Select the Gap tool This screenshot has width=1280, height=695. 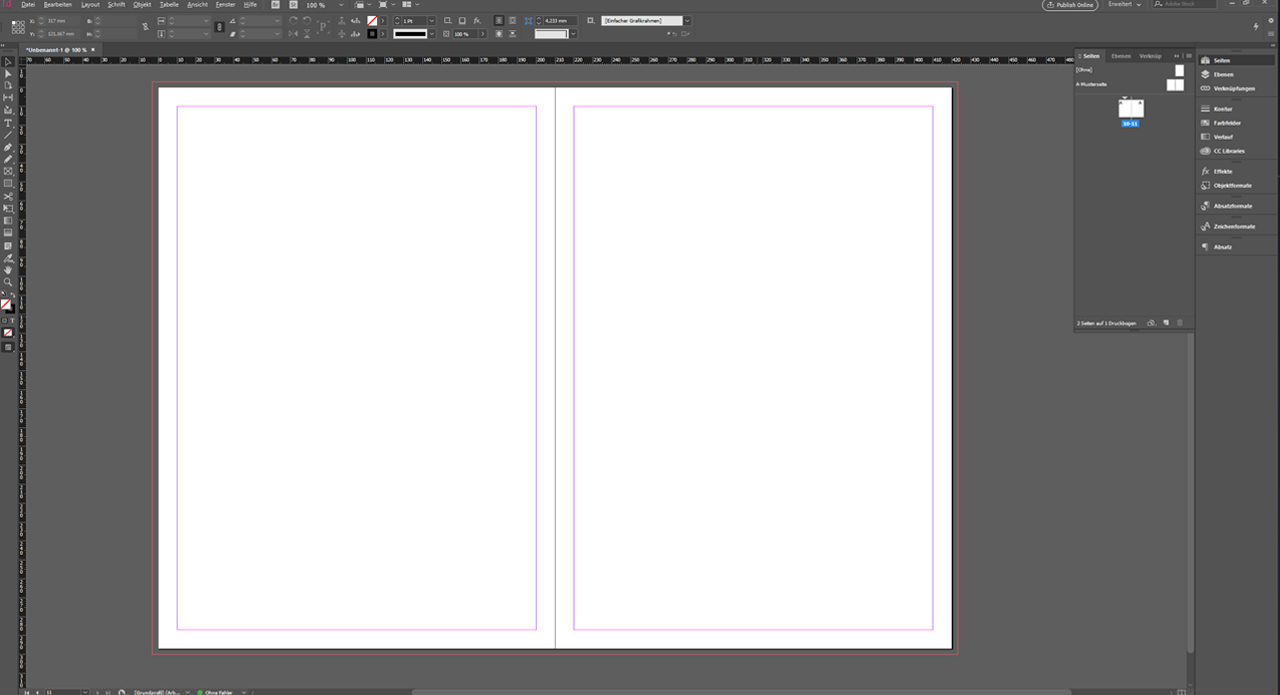pos(8,98)
